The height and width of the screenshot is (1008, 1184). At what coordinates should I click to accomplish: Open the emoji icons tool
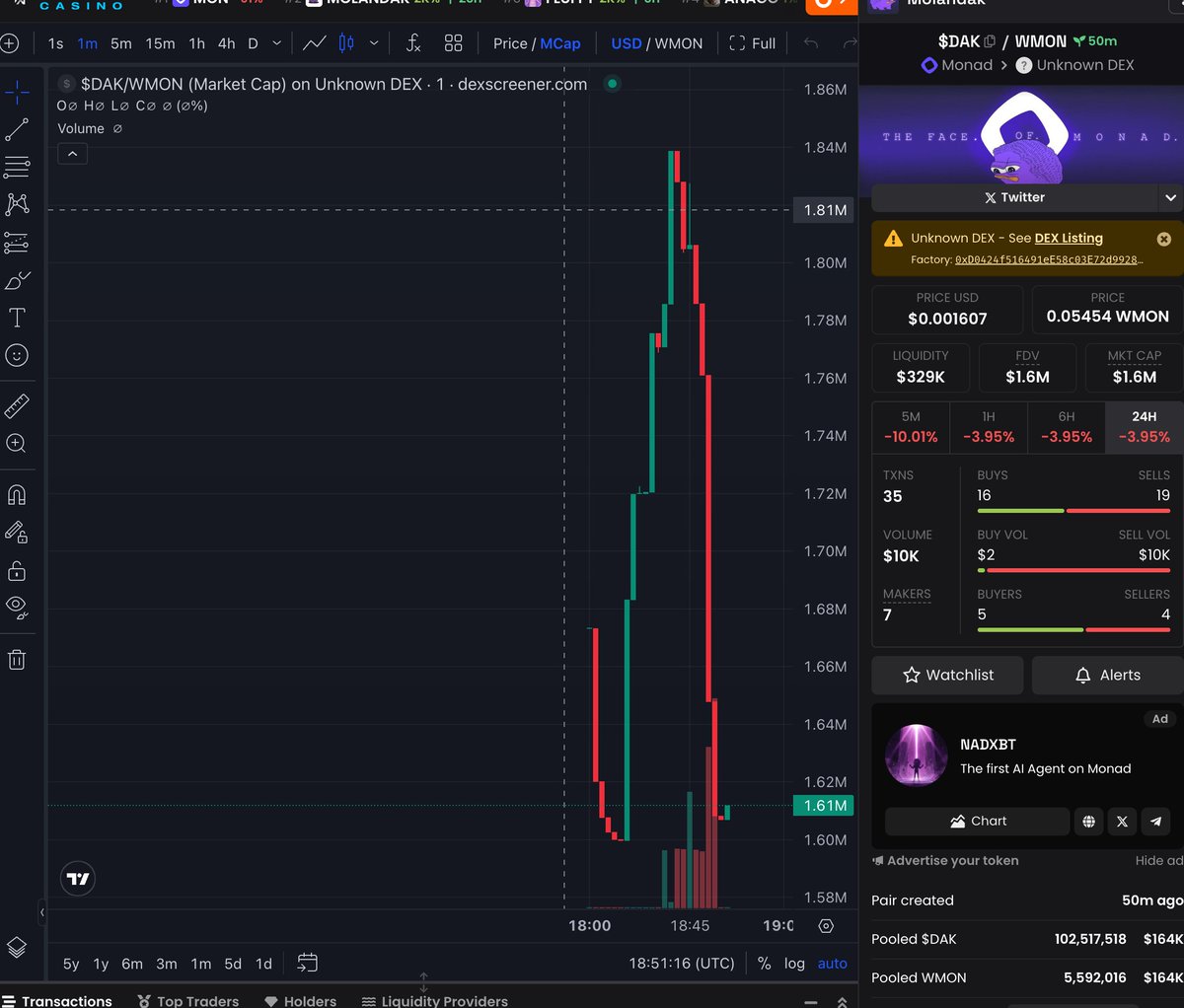[x=17, y=355]
